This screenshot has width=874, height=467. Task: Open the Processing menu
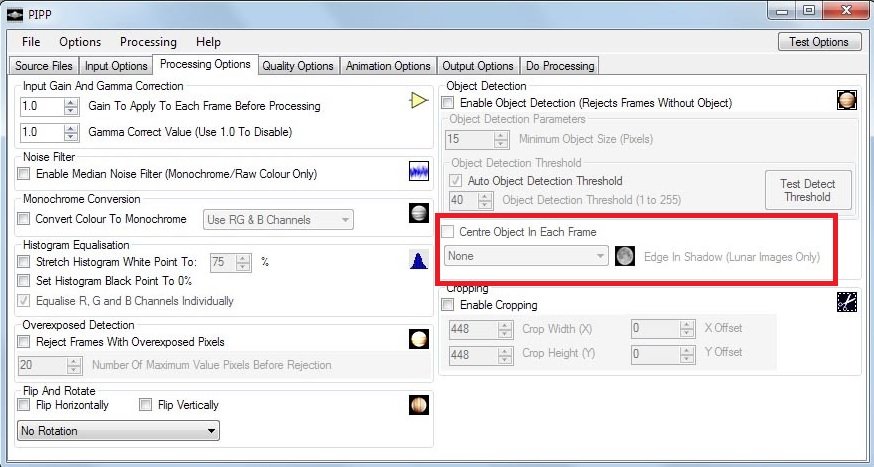148,42
